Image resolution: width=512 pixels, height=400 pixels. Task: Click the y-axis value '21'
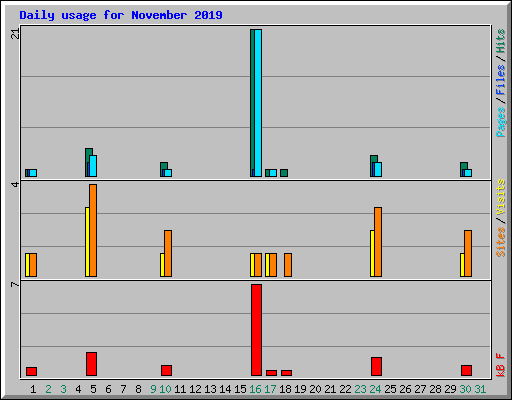15,34
